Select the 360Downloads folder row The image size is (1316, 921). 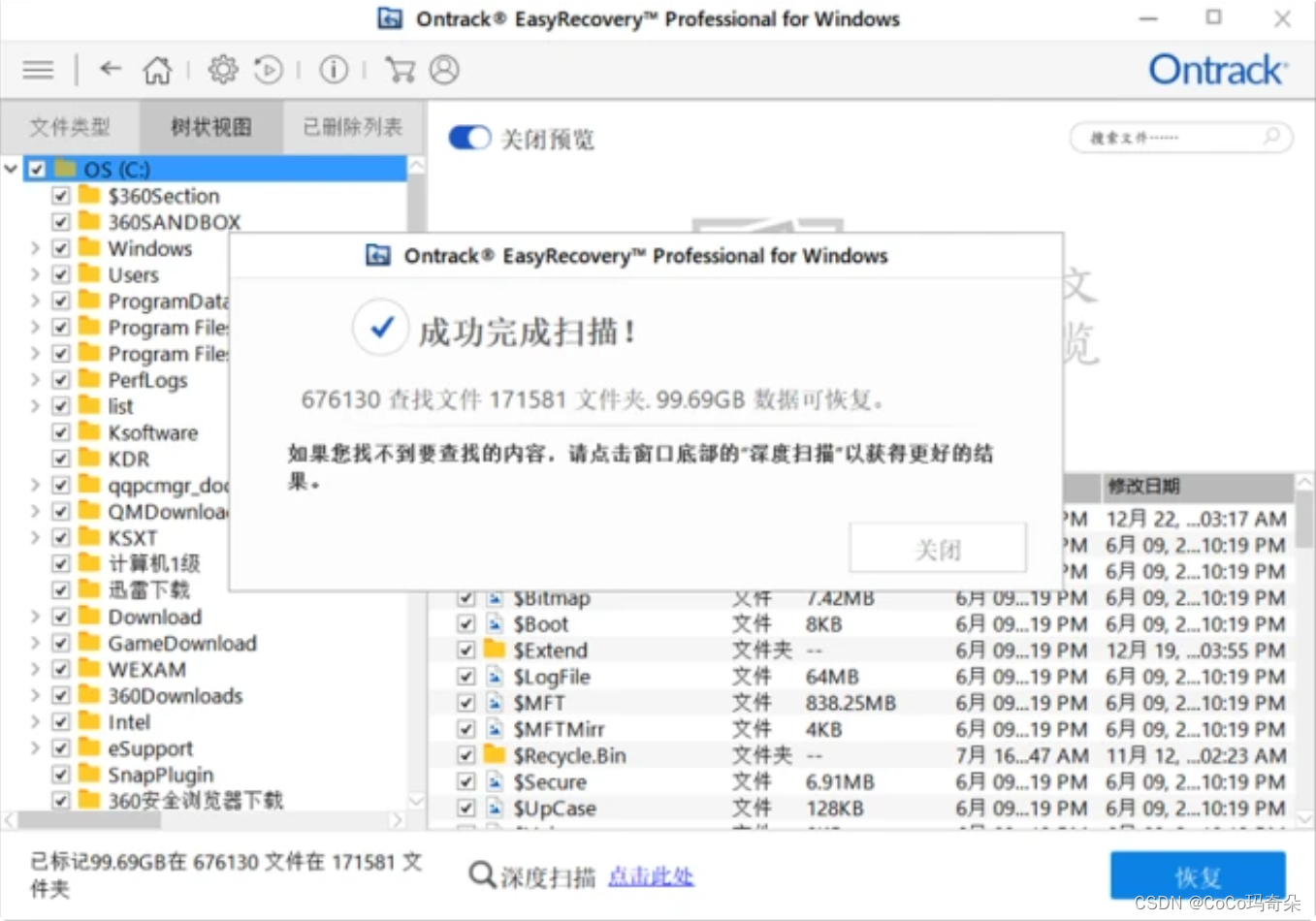(x=175, y=695)
